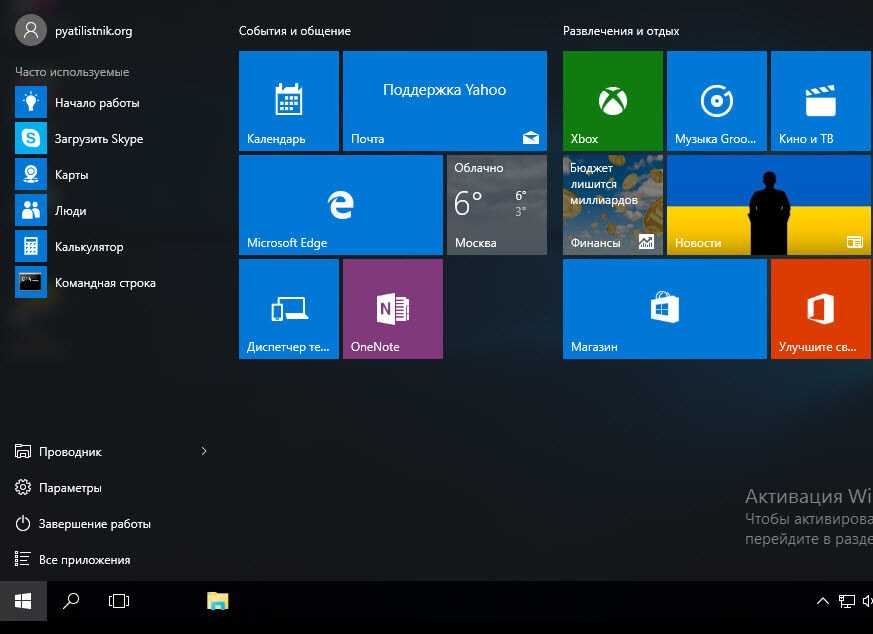Open the Новости news tile
The image size is (873, 634).
pyautogui.click(x=768, y=205)
